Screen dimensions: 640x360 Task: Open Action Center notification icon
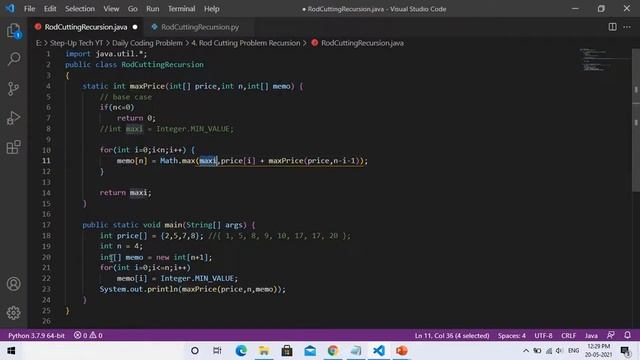pyautogui.click(x=626, y=351)
